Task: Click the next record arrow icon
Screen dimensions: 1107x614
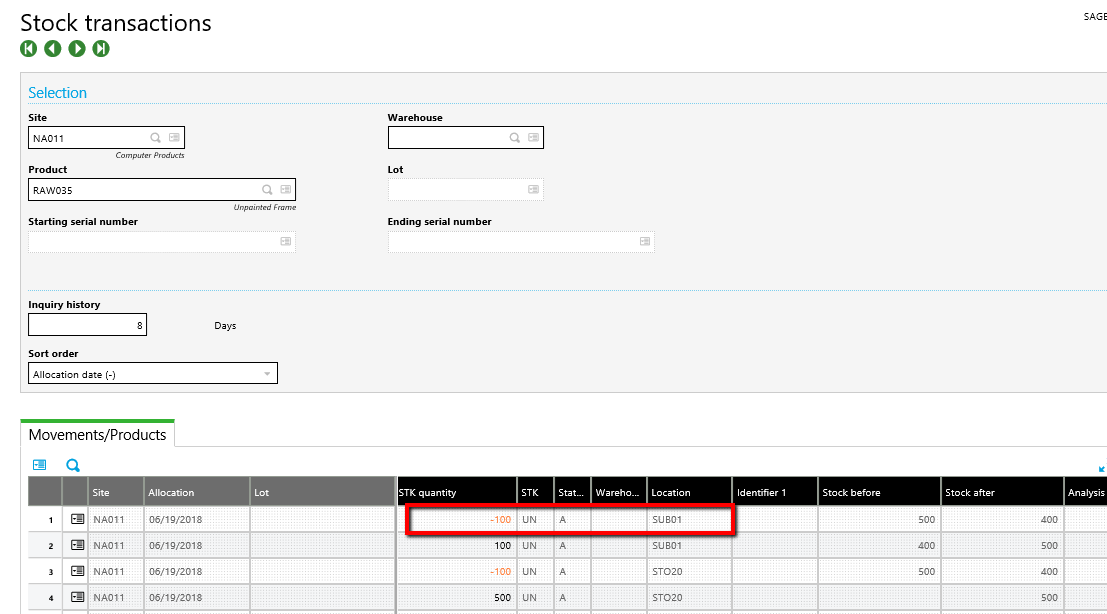Action: [77, 49]
